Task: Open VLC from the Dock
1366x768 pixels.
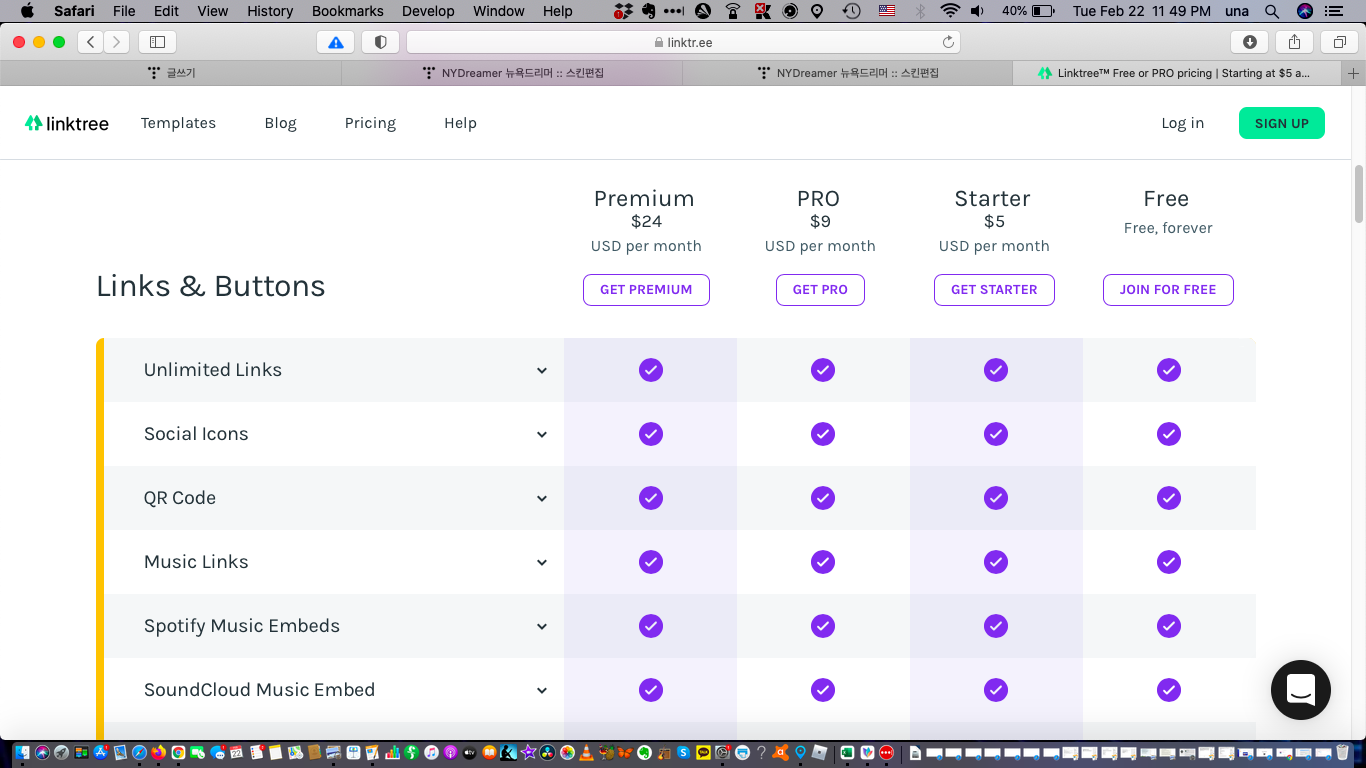Action: click(x=586, y=752)
